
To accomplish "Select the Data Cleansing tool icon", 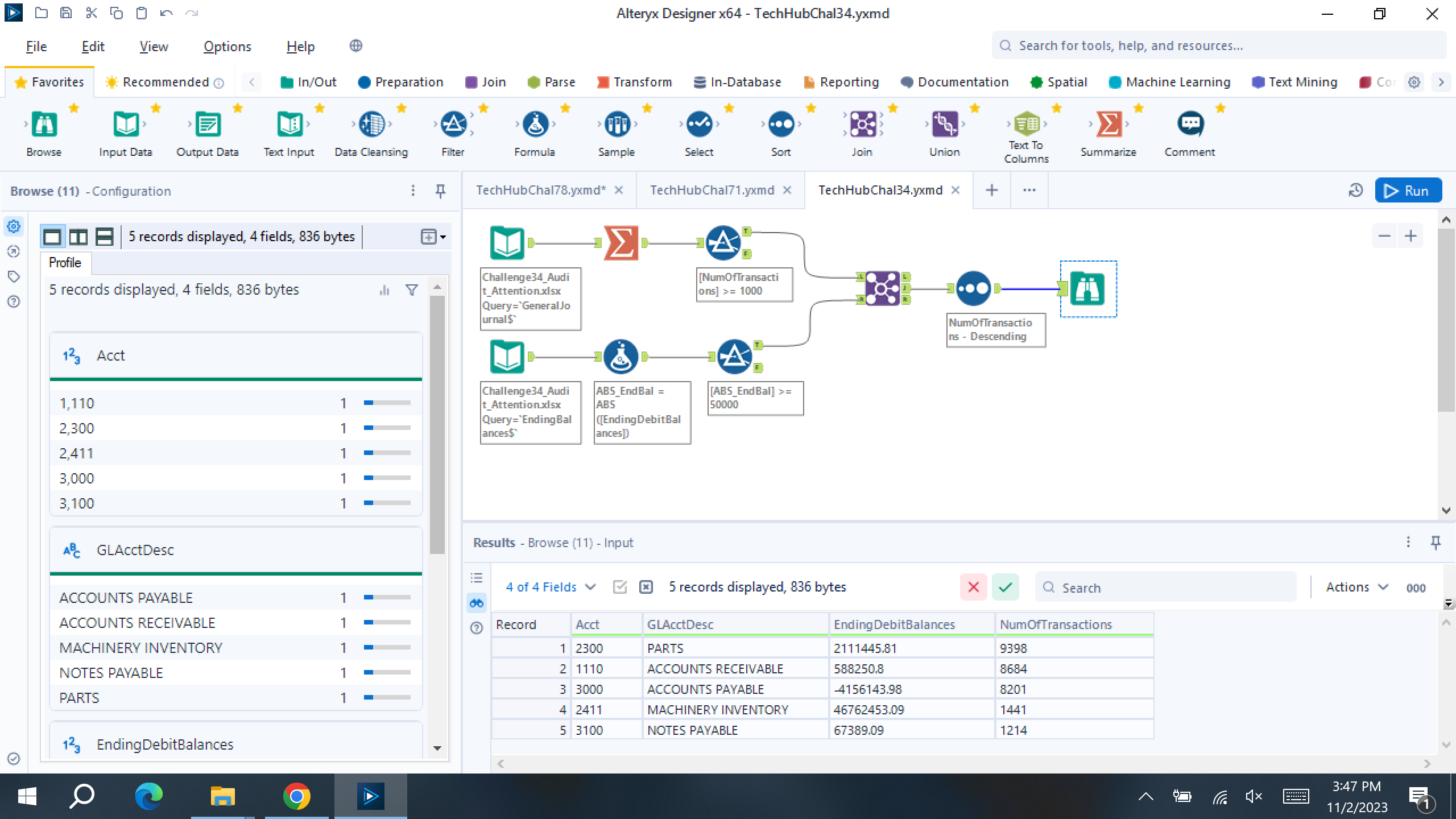I will 371,125.
